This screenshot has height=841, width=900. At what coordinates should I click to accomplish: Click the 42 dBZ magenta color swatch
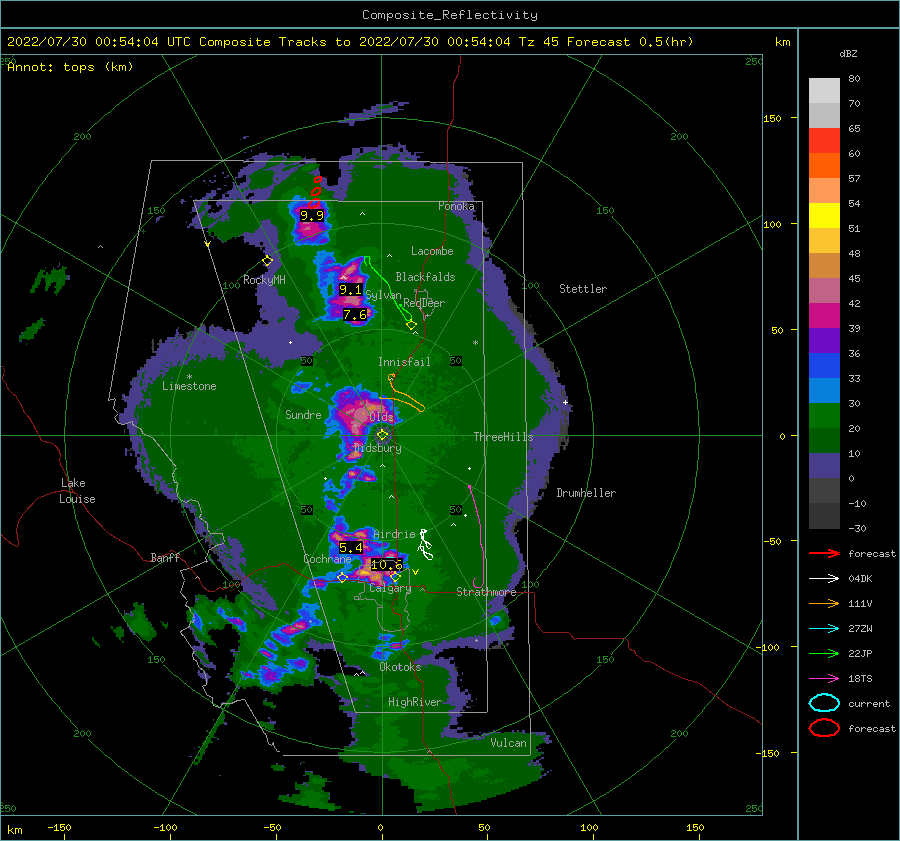click(824, 315)
